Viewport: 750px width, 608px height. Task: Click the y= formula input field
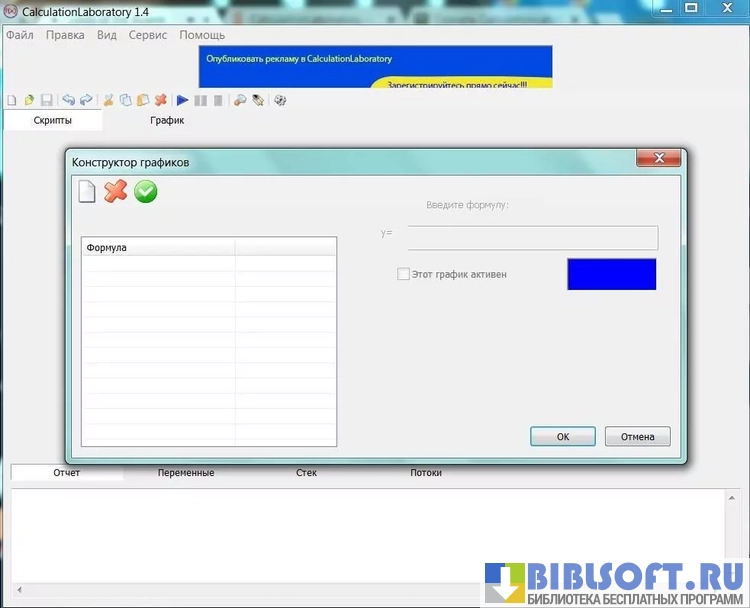click(532, 237)
